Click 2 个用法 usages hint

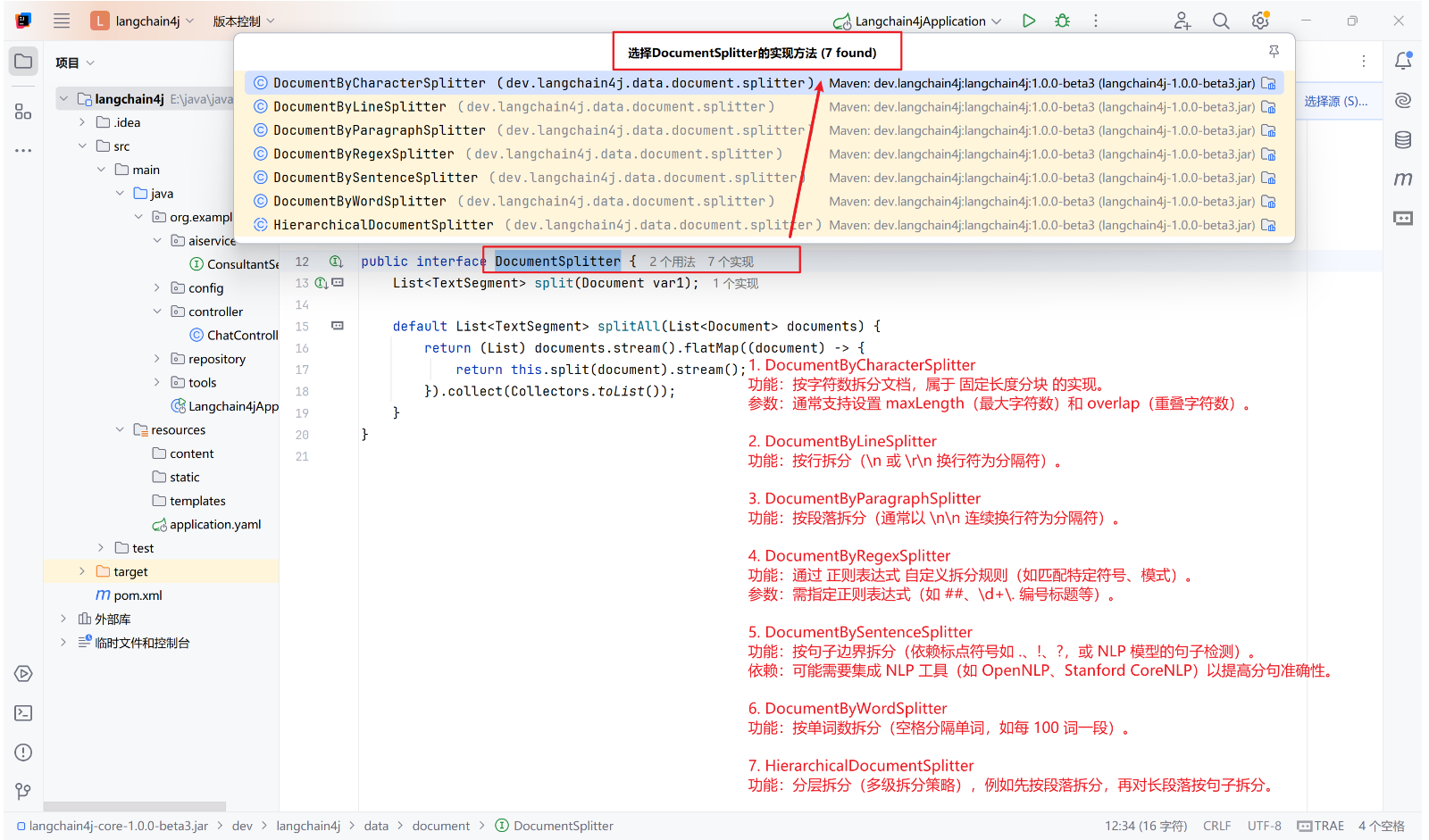point(672,262)
